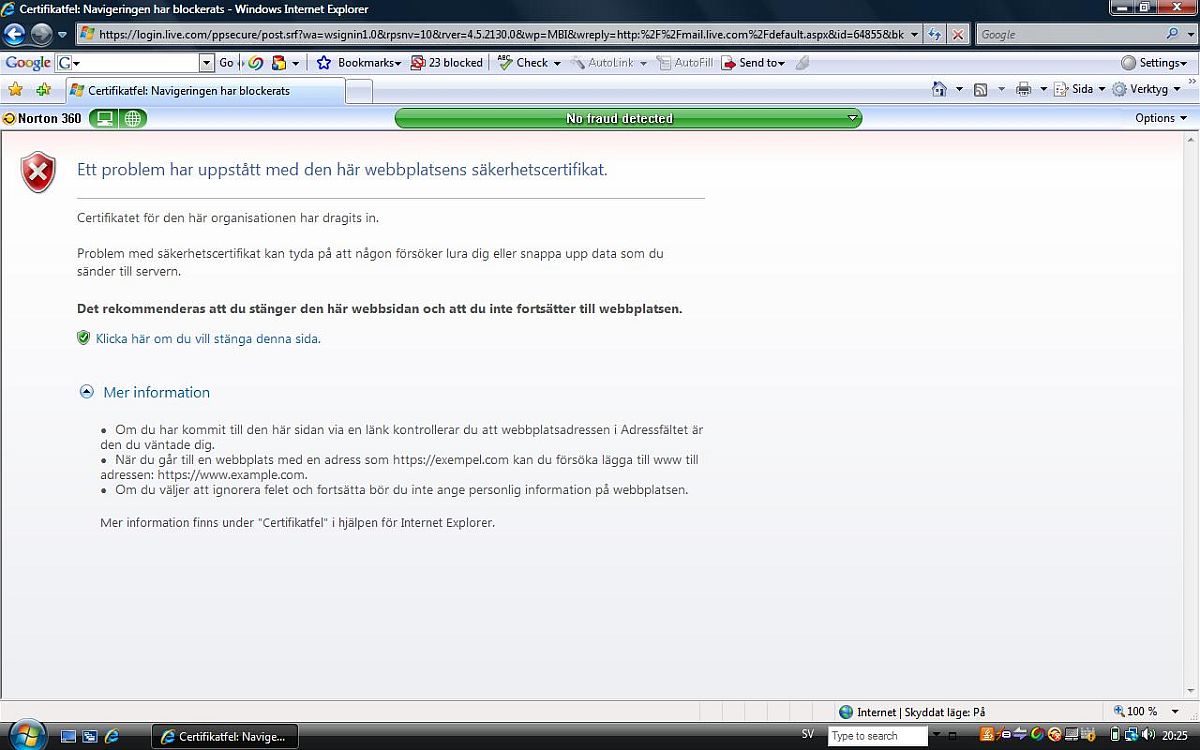1200x750 pixels.
Task: Expand Google toolbar search history dropdown
Action: 207,63
